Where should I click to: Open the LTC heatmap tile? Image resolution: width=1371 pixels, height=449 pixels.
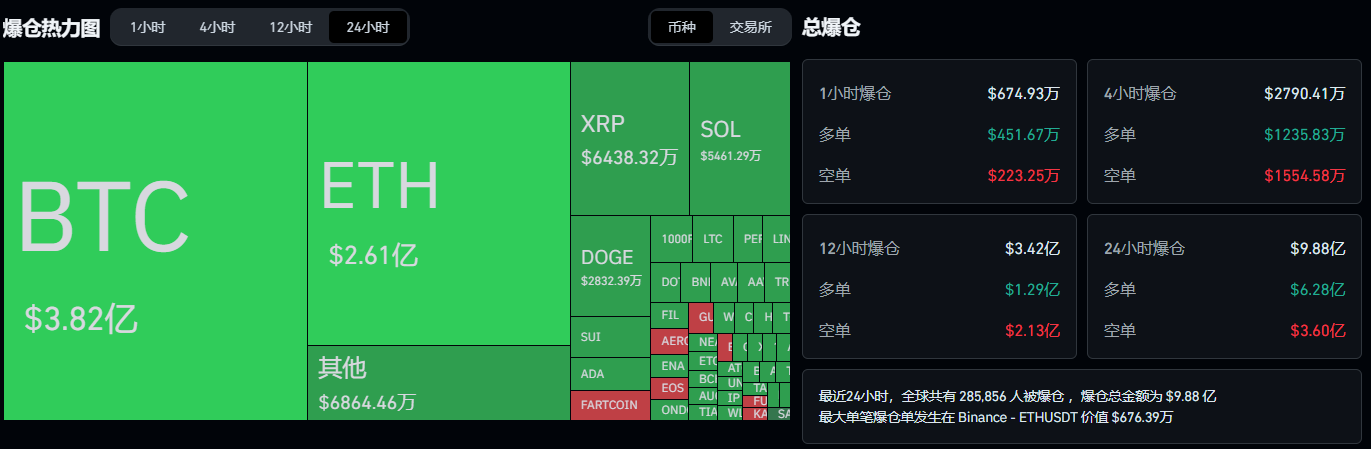tap(712, 239)
